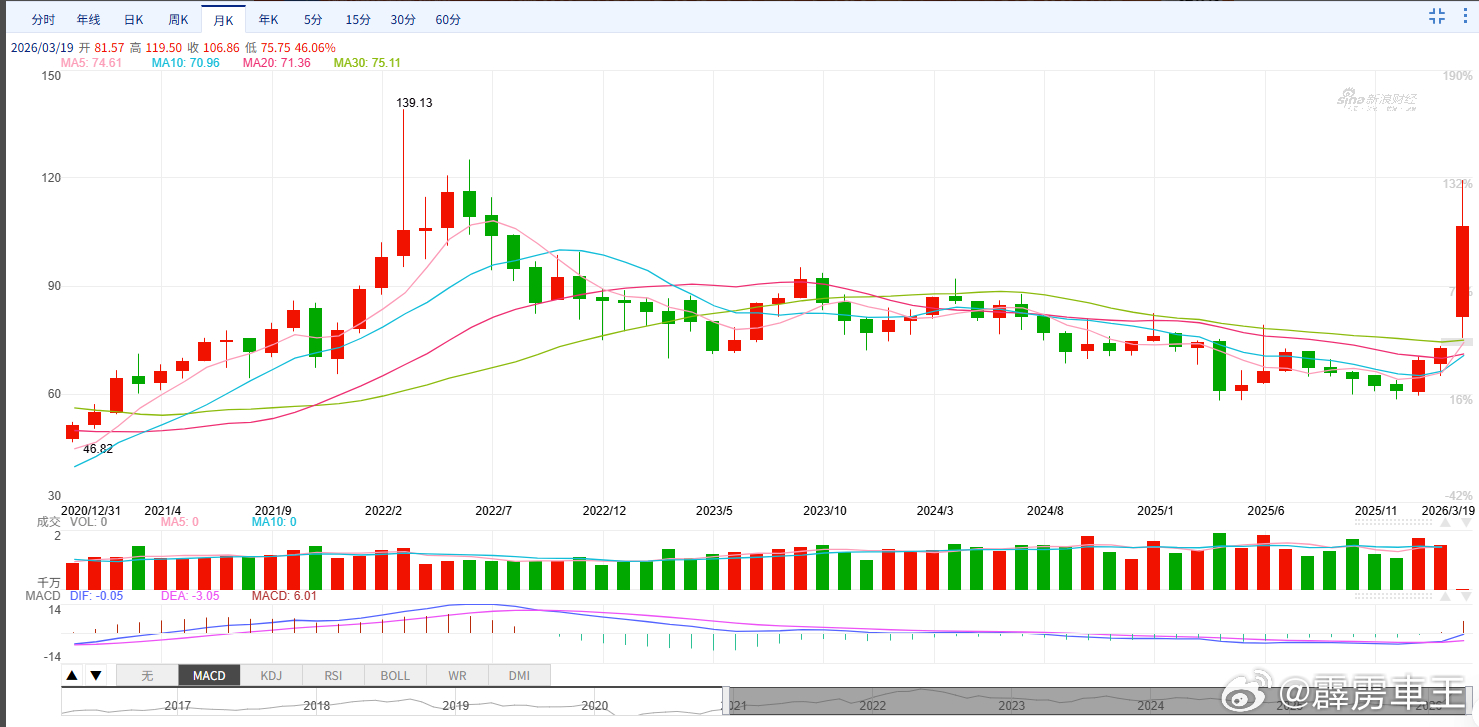This screenshot has height=727, width=1479.
Task: Click the 2026/3/19 date axis label
Action: [x=1448, y=510]
